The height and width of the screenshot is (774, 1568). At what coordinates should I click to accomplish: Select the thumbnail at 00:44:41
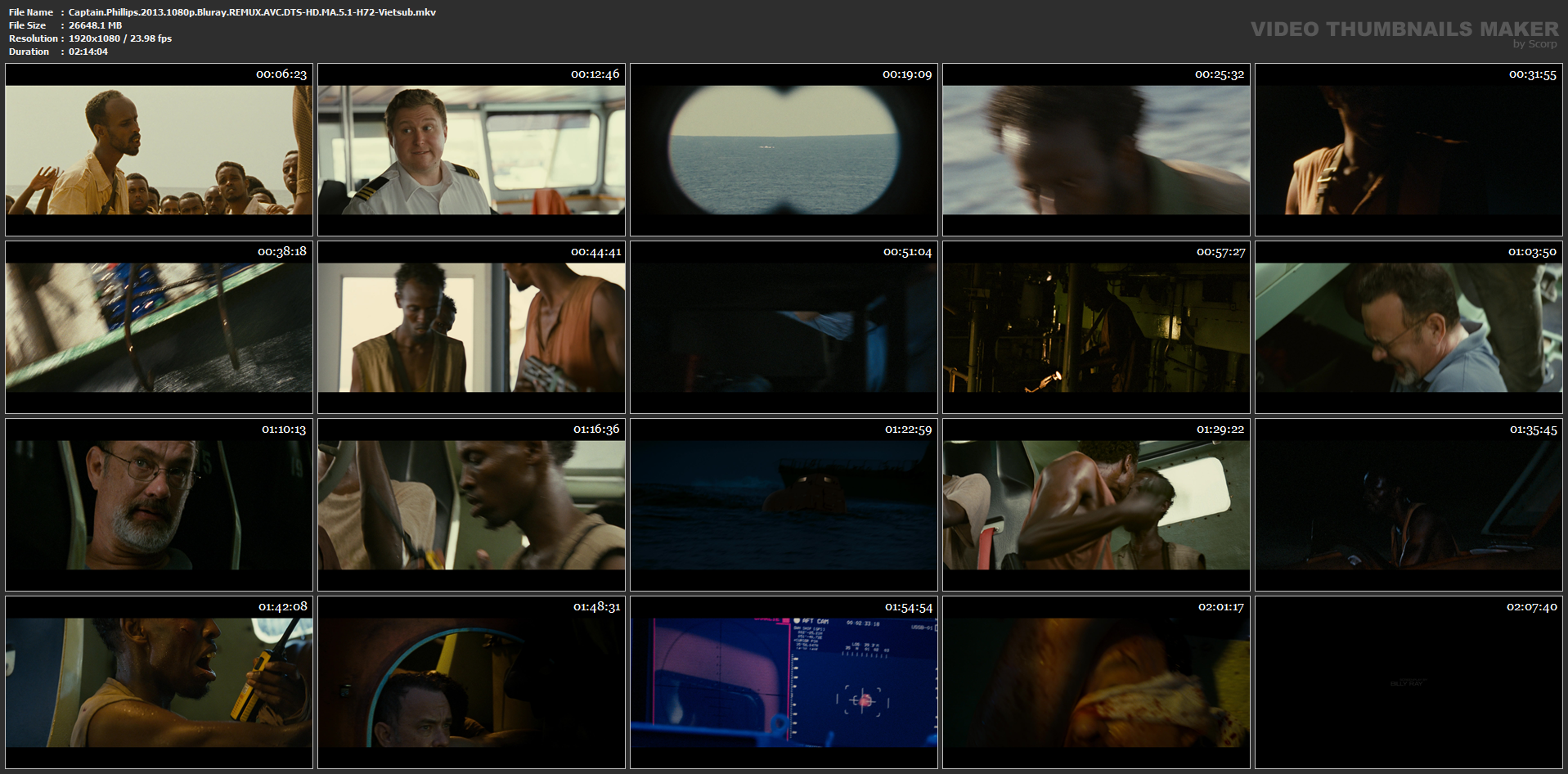coord(471,327)
